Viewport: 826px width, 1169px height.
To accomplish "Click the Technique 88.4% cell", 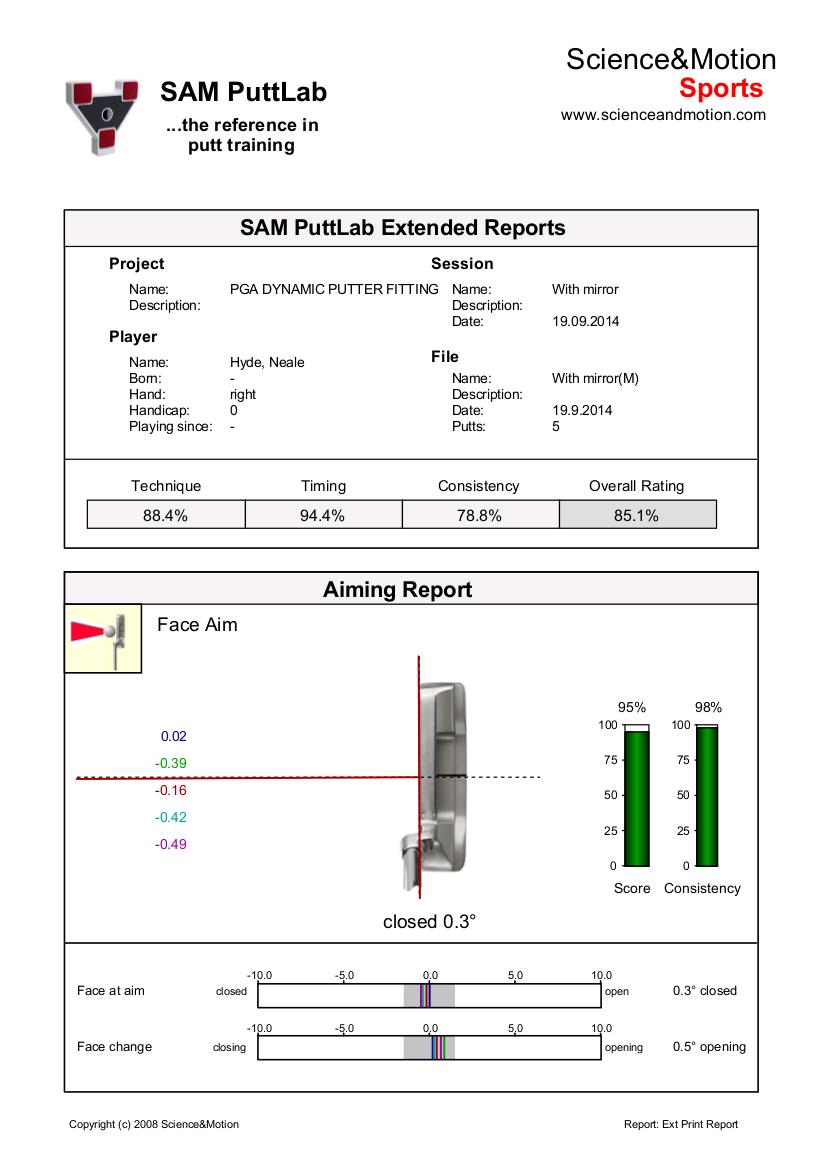I will (165, 515).
